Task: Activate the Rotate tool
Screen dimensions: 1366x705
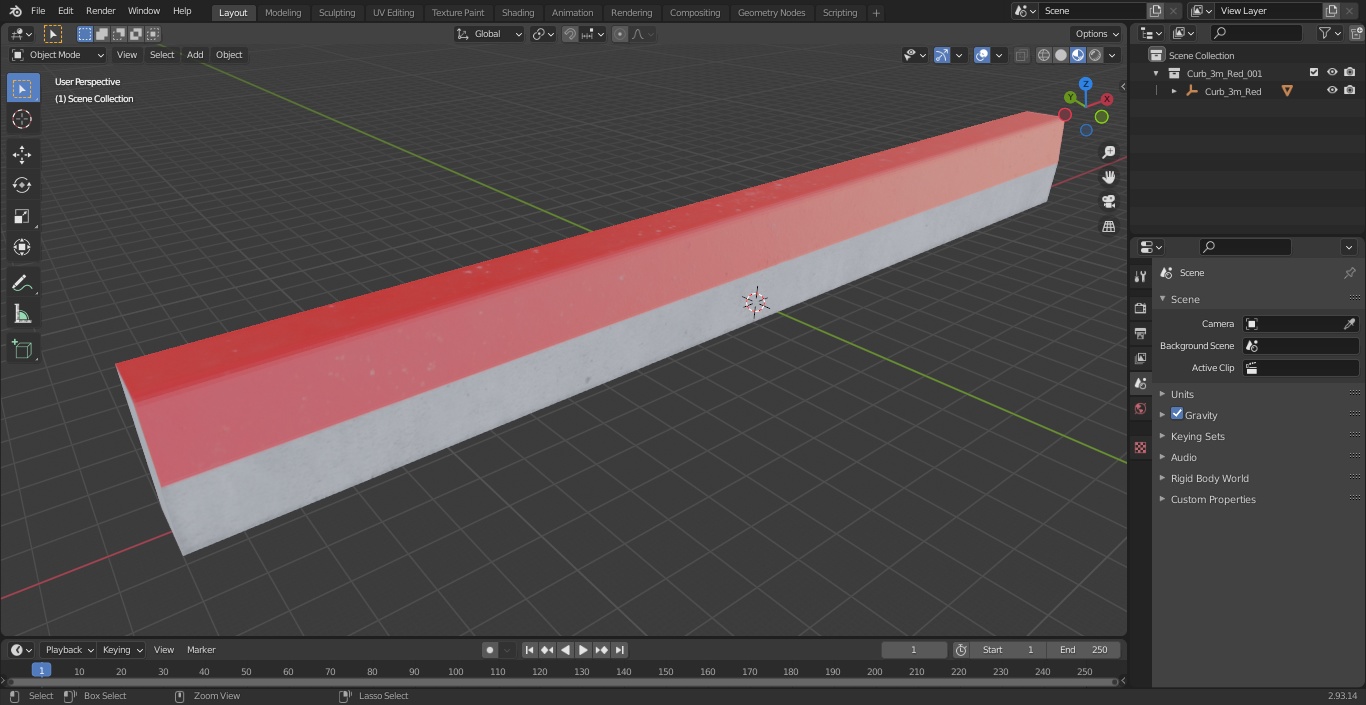Action: tap(22, 185)
